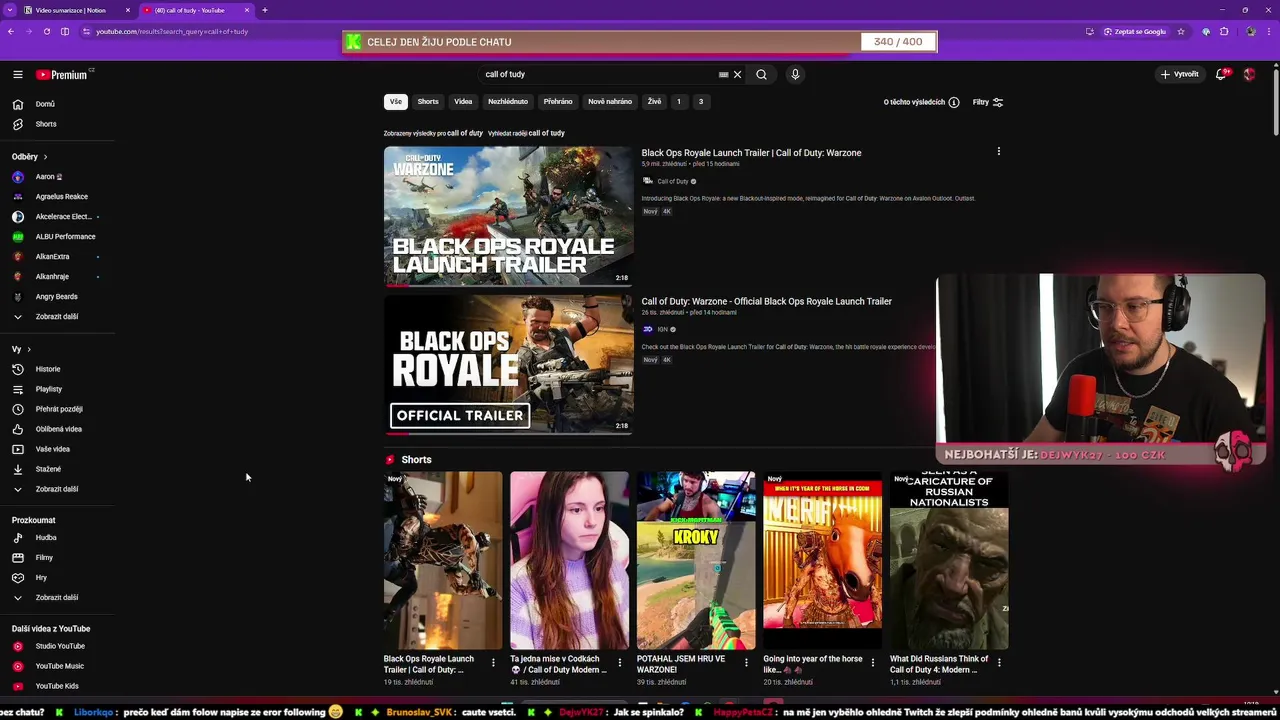The width and height of the screenshot is (1280, 720).
Task: Open Odběry section chevron
Action: coord(45,157)
